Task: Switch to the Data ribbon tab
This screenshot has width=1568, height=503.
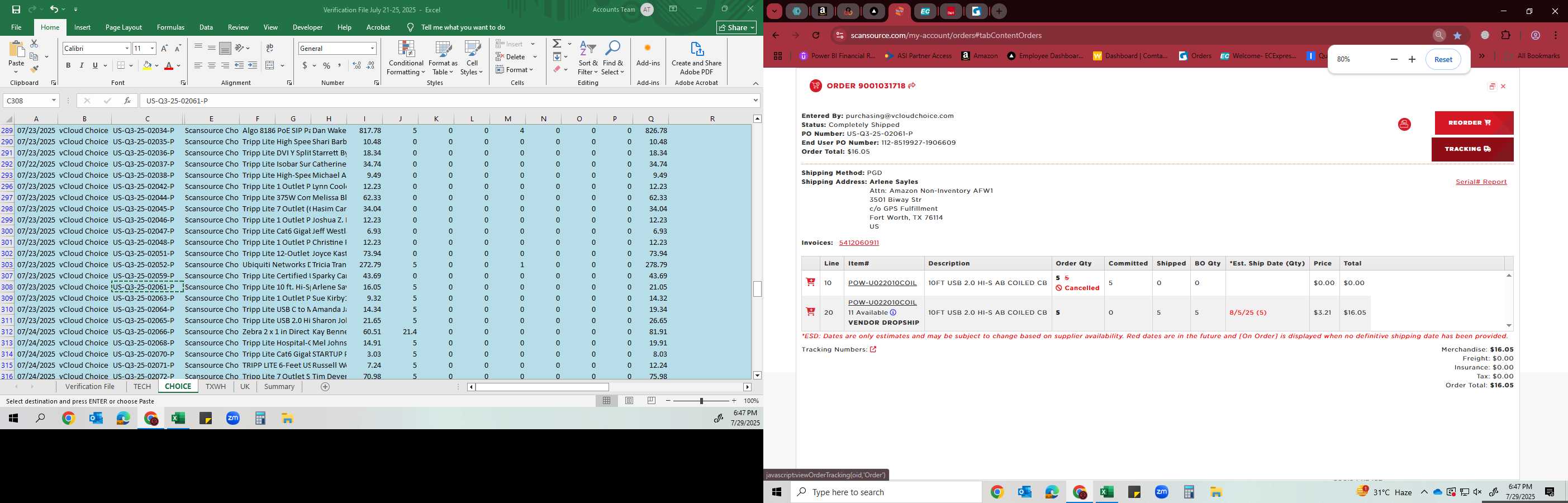Action: click(x=206, y=27)
